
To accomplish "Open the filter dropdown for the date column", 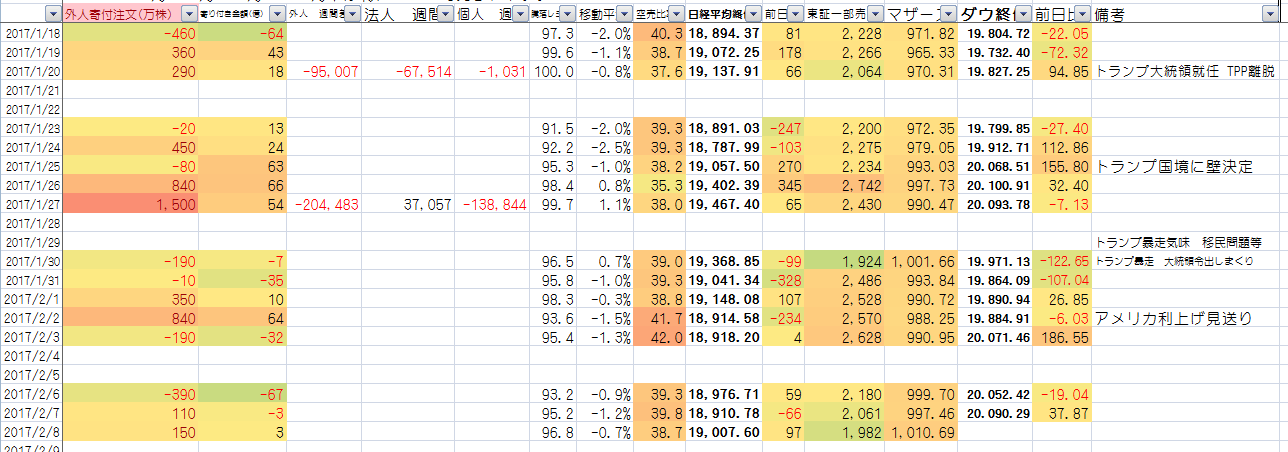I will tap(52, 15).
